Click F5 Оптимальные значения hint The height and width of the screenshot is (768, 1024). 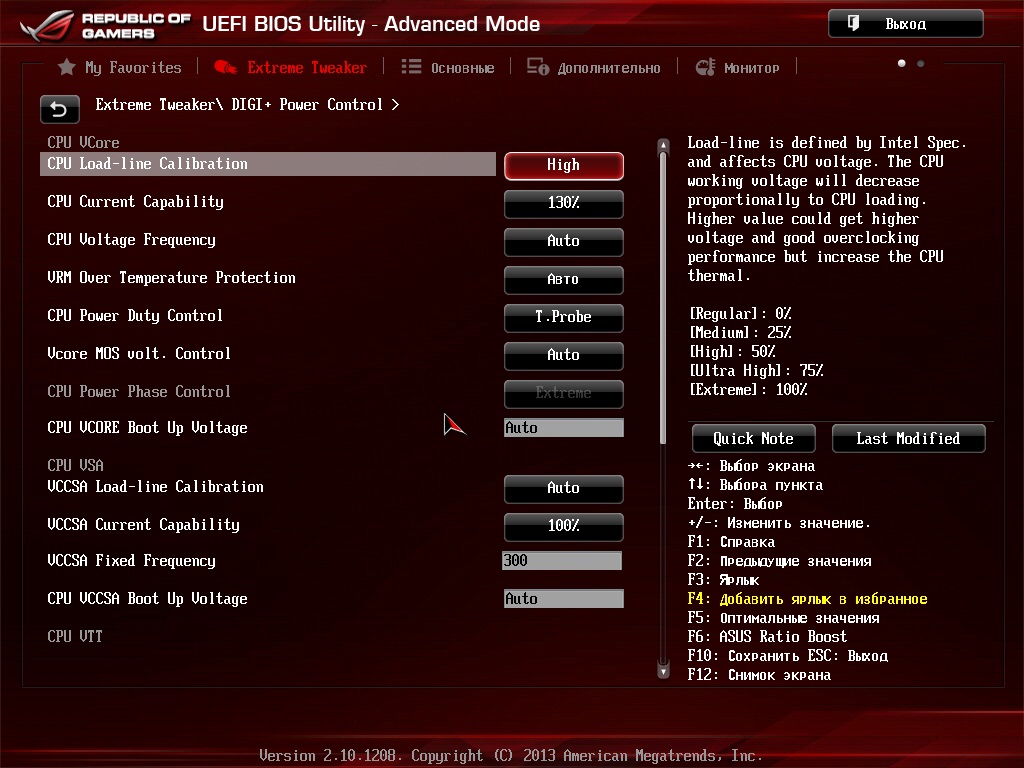[784, 618]
